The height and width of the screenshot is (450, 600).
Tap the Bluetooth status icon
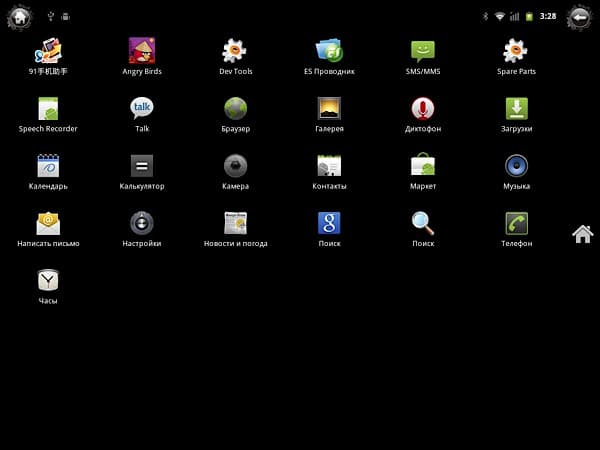486,16
